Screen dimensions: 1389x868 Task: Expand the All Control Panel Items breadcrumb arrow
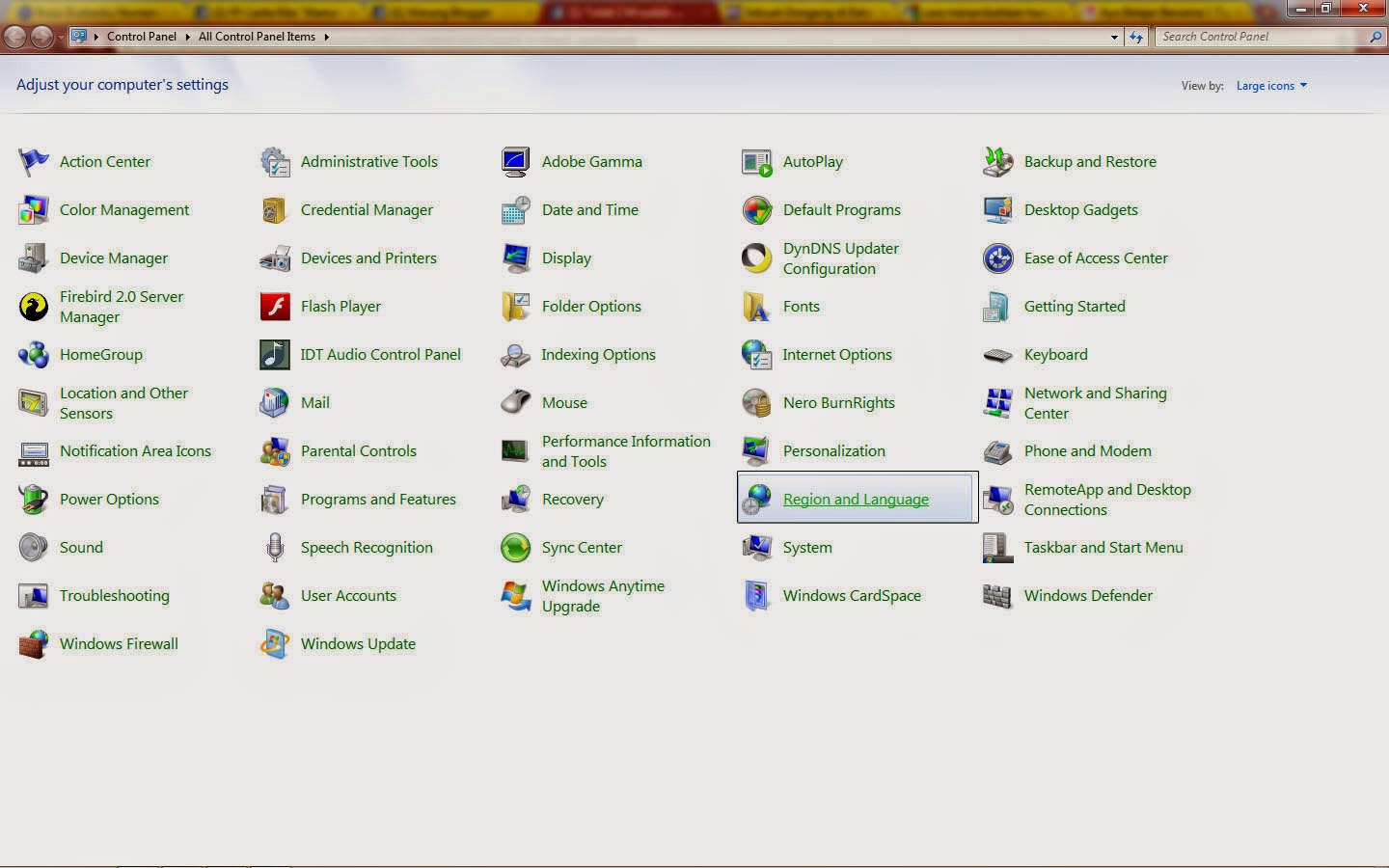326,37
